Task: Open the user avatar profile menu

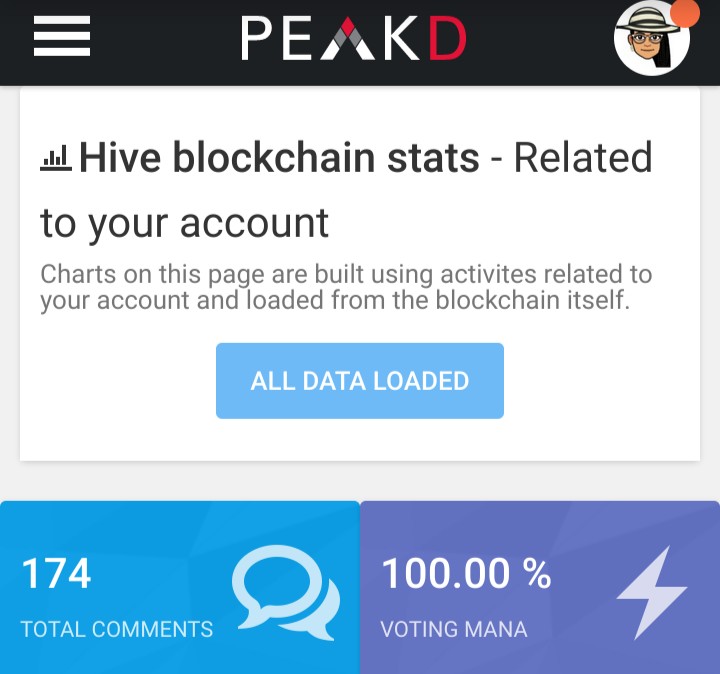Action: [652, 38]
